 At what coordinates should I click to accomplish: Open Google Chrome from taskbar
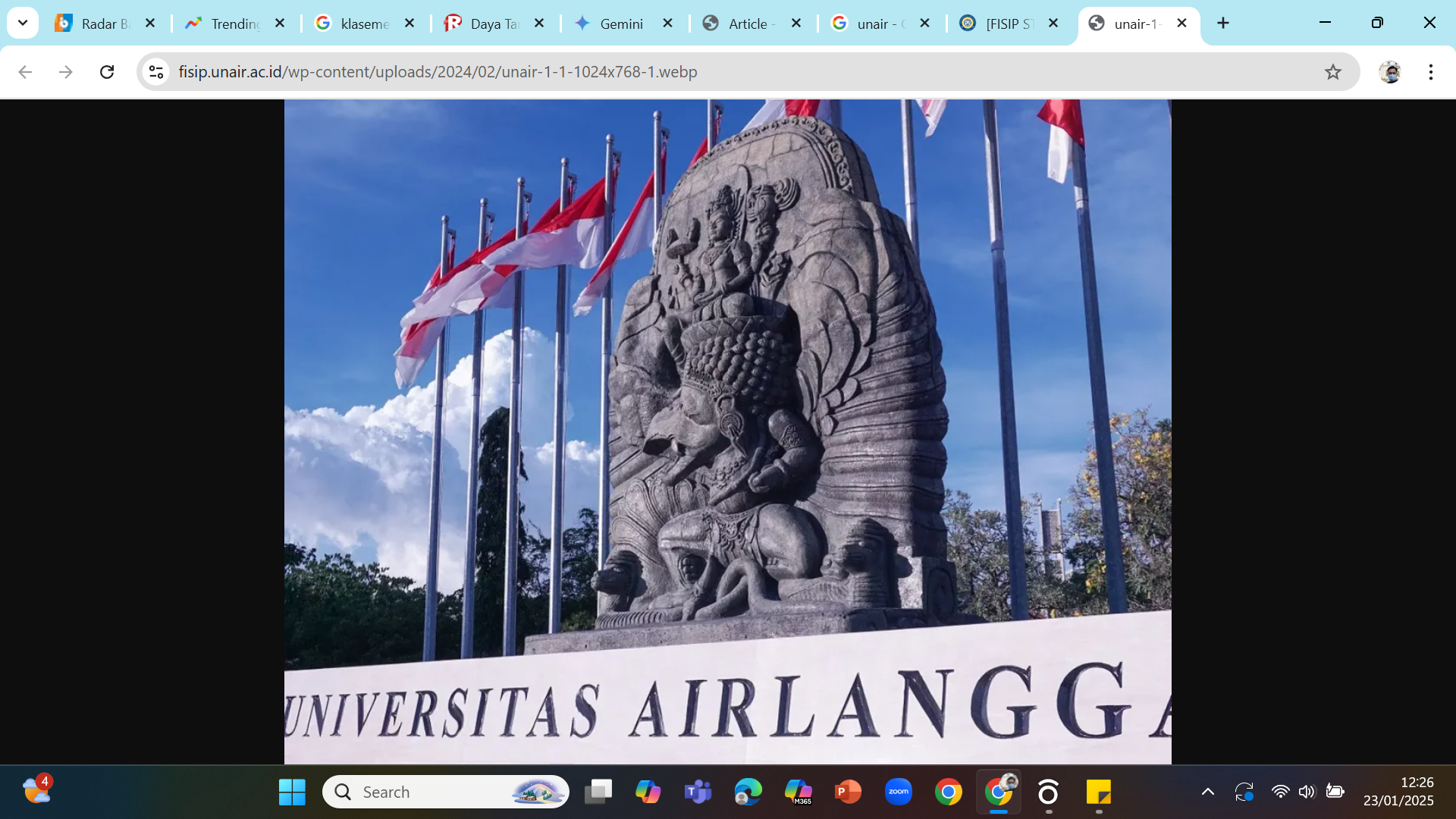coord(949,792)
